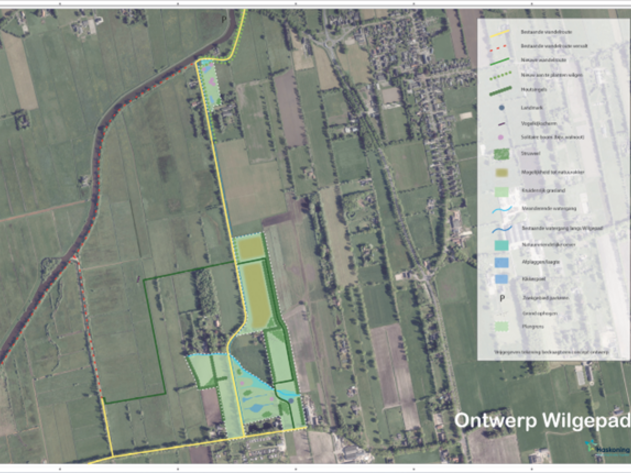Click the pink solitary tree legend dot
This screenshot has height=473, width=631.
pos(501,137)
